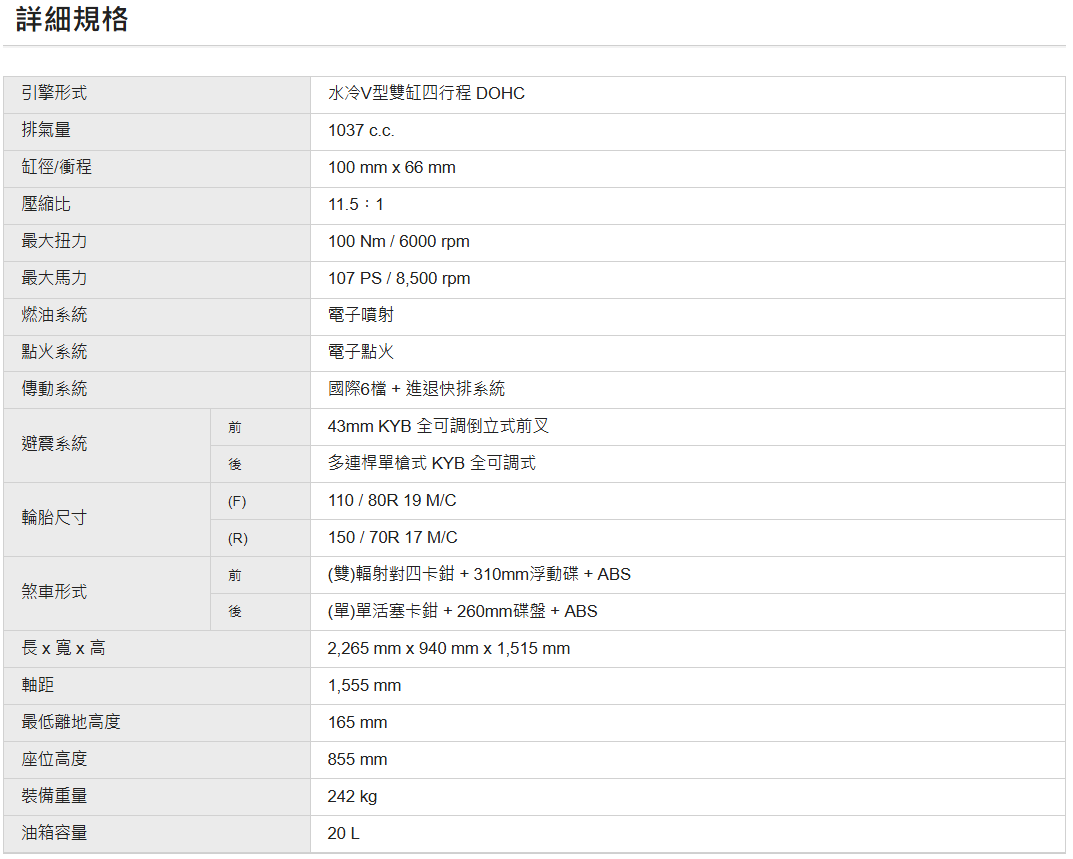Click the 詳細規格 heading
The height and width of the screenshot is (859, 1073).
72,19
